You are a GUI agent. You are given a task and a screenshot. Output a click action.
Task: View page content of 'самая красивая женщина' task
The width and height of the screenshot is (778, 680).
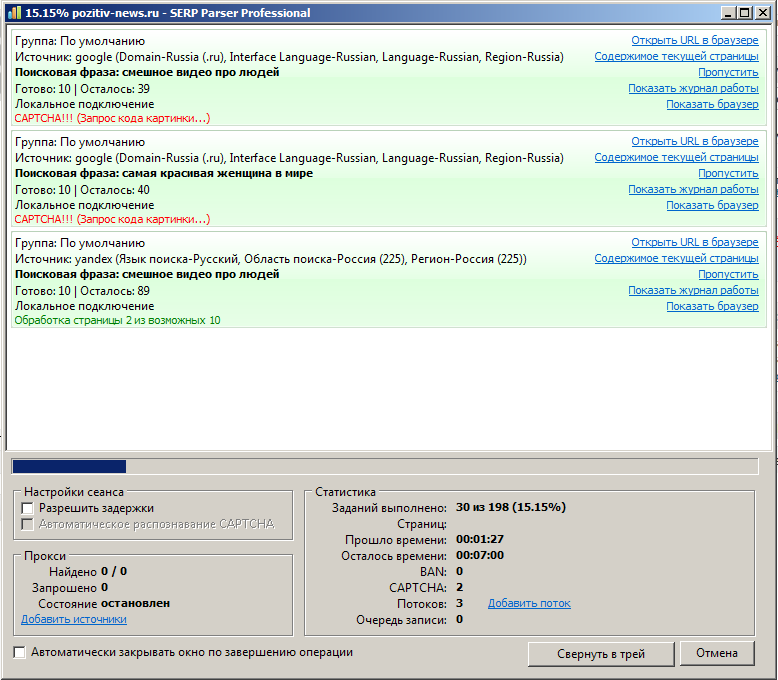[676, 157]
